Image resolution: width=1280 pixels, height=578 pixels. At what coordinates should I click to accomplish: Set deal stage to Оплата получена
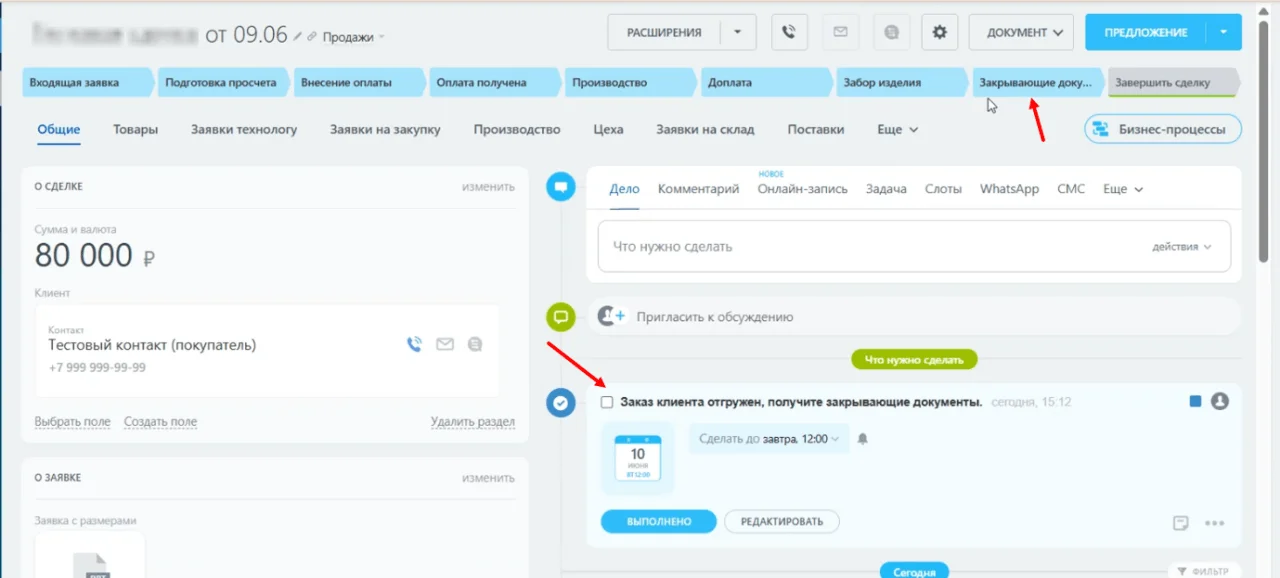click(x=495, y=82)
